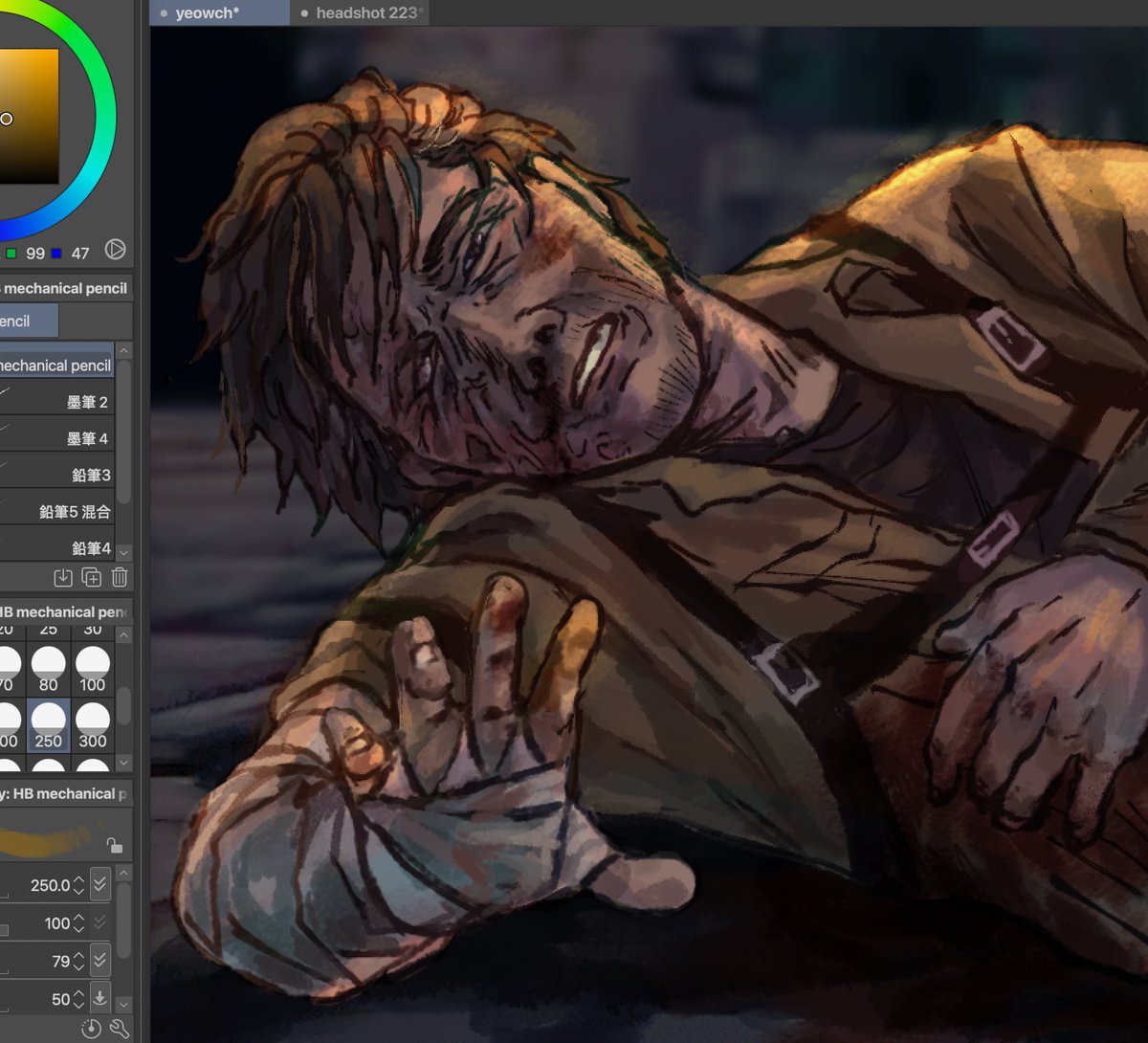Toggle the tool property lock icon
This screenshot has width=1148, height=1043.
point(115,845)
